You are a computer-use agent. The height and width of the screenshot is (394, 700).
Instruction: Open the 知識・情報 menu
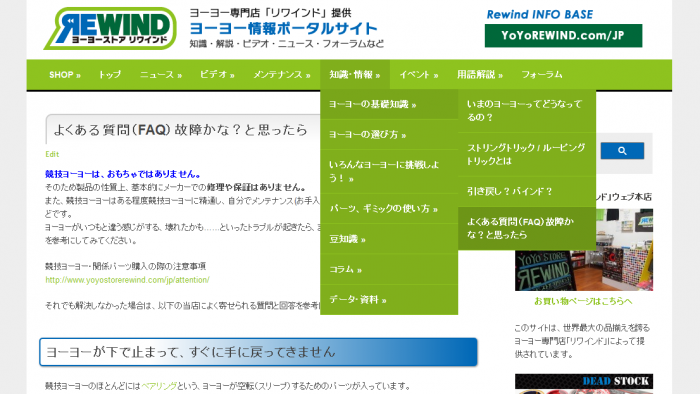355,75
